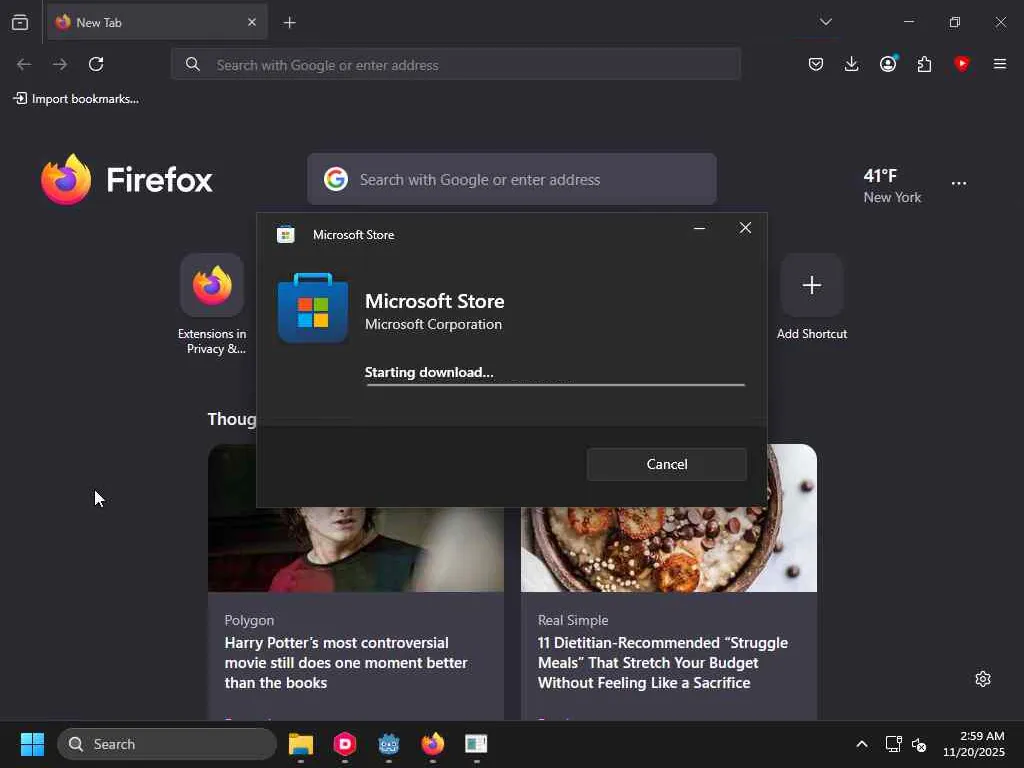
Task: Open the Windows Start menu
Action: tap(32, 744)
